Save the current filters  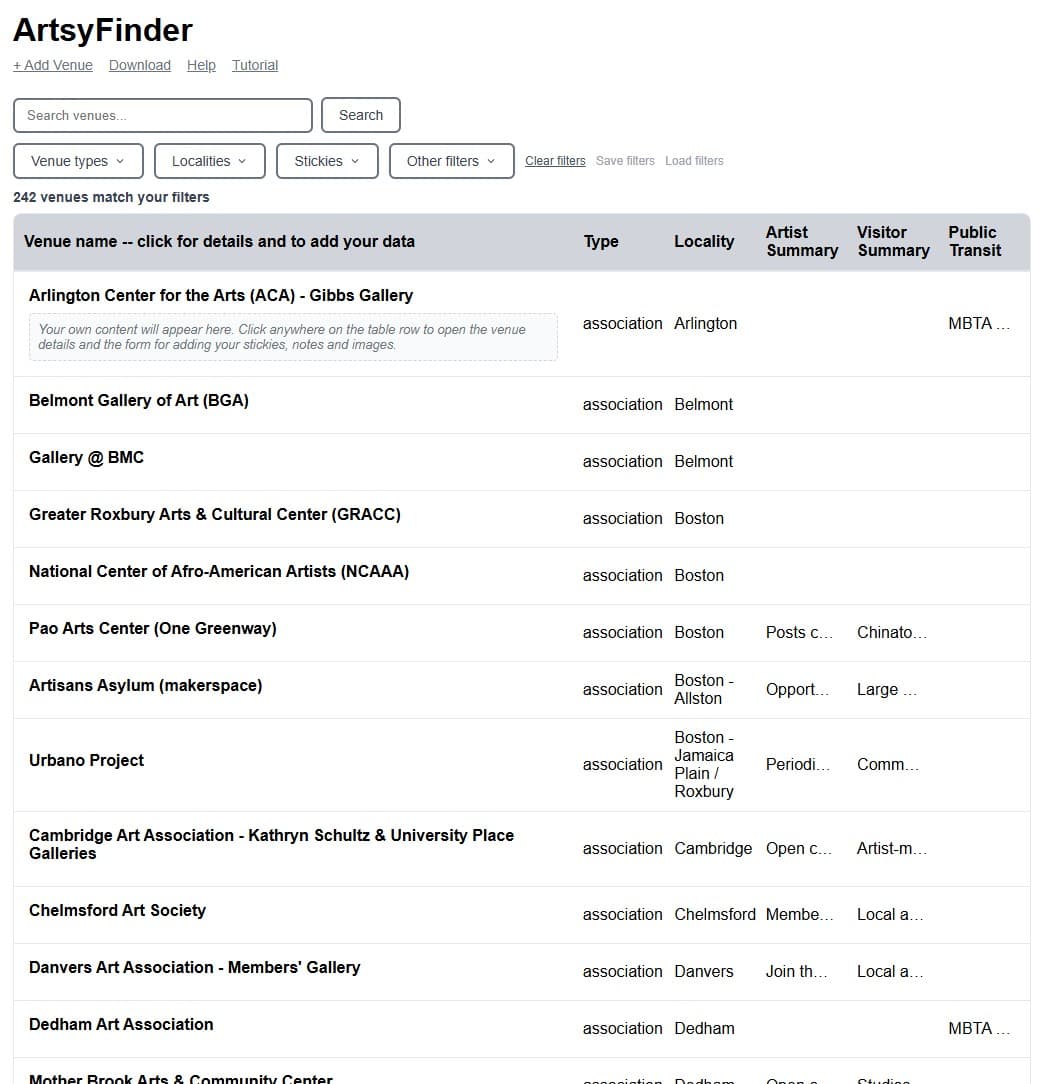(625, 160)
